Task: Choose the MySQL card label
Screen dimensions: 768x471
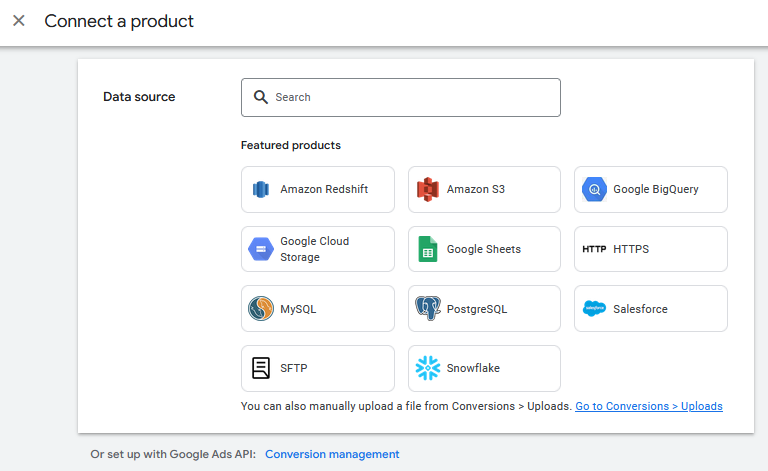Action: [x=298, y=309]
